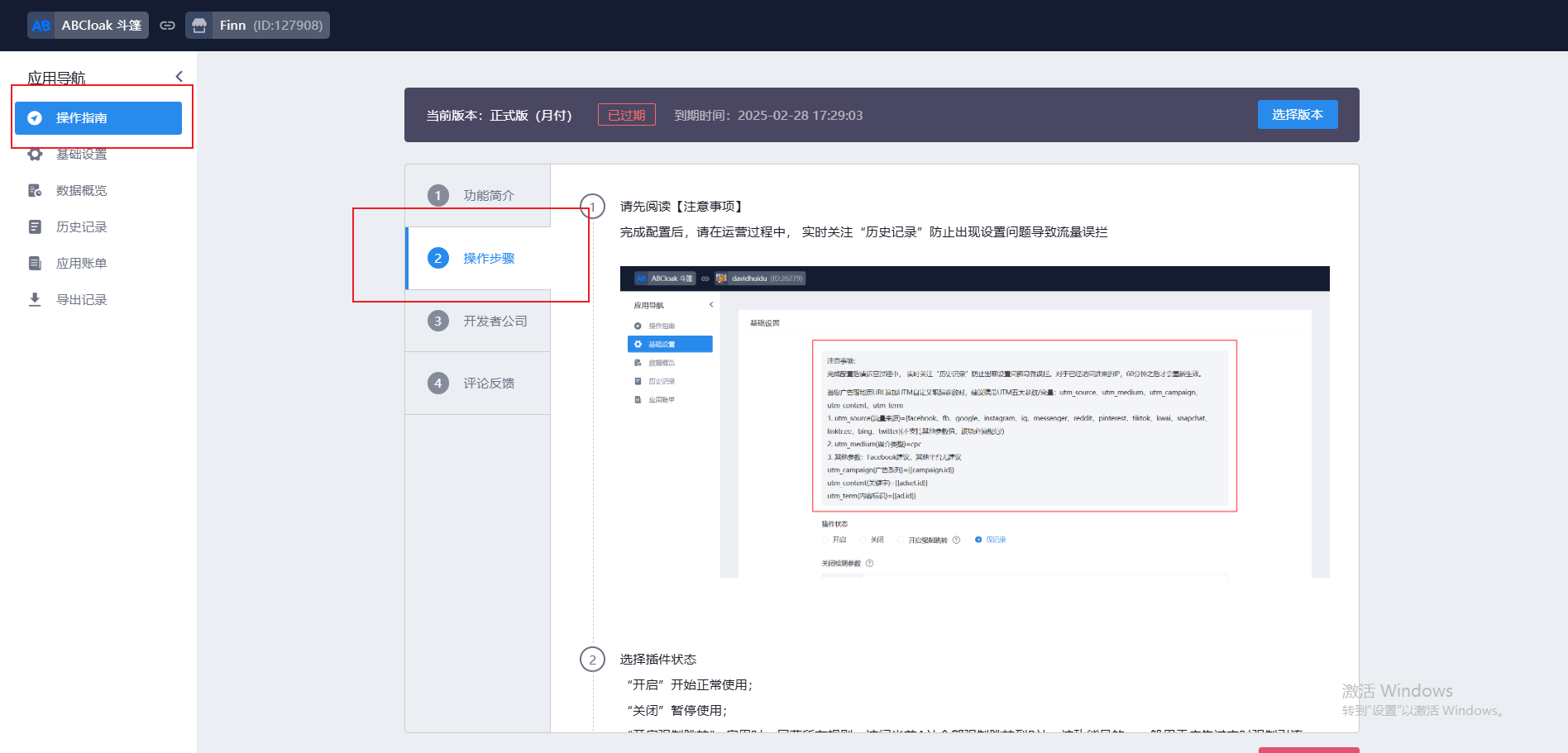
Task: Click the store icon beside Finn
Action: [x=199, y=26]
